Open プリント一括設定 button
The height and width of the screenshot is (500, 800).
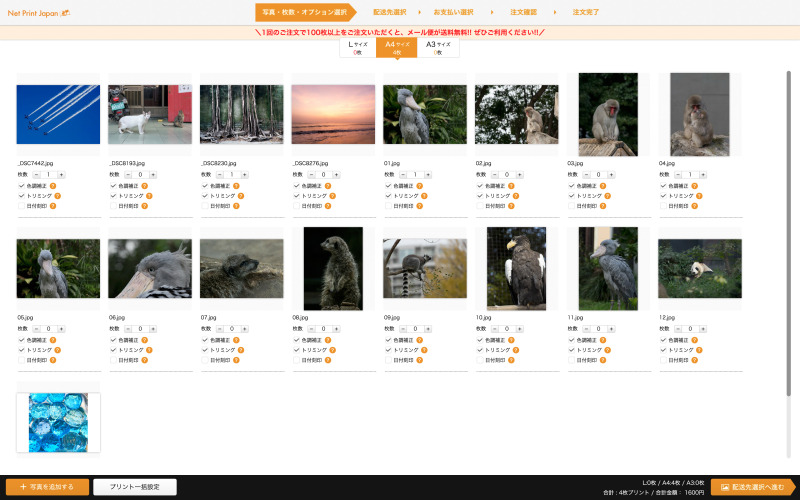[x=135, y=487]
